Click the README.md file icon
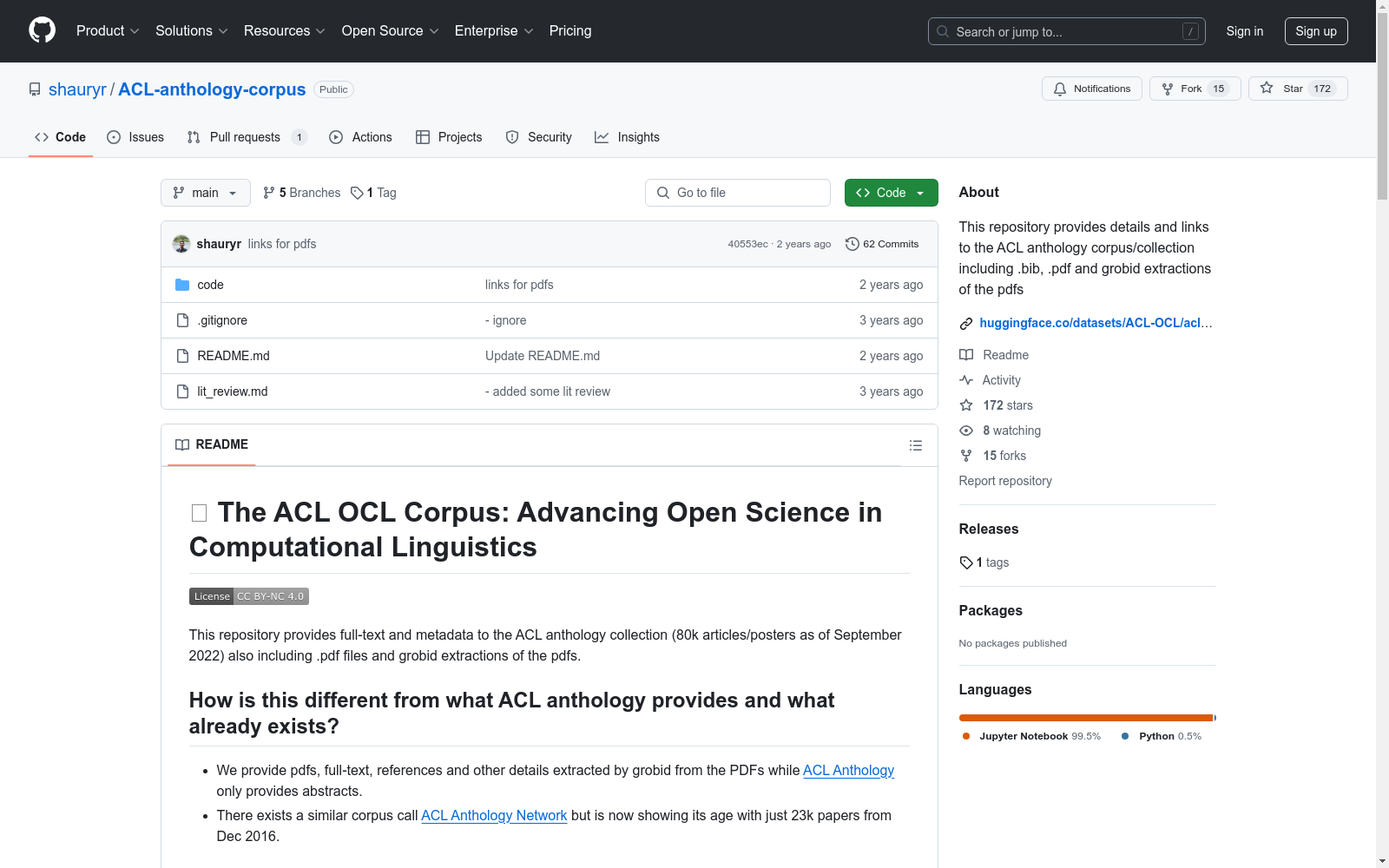The height and width of the screenshot is (868, 1389). click(182, 356)
